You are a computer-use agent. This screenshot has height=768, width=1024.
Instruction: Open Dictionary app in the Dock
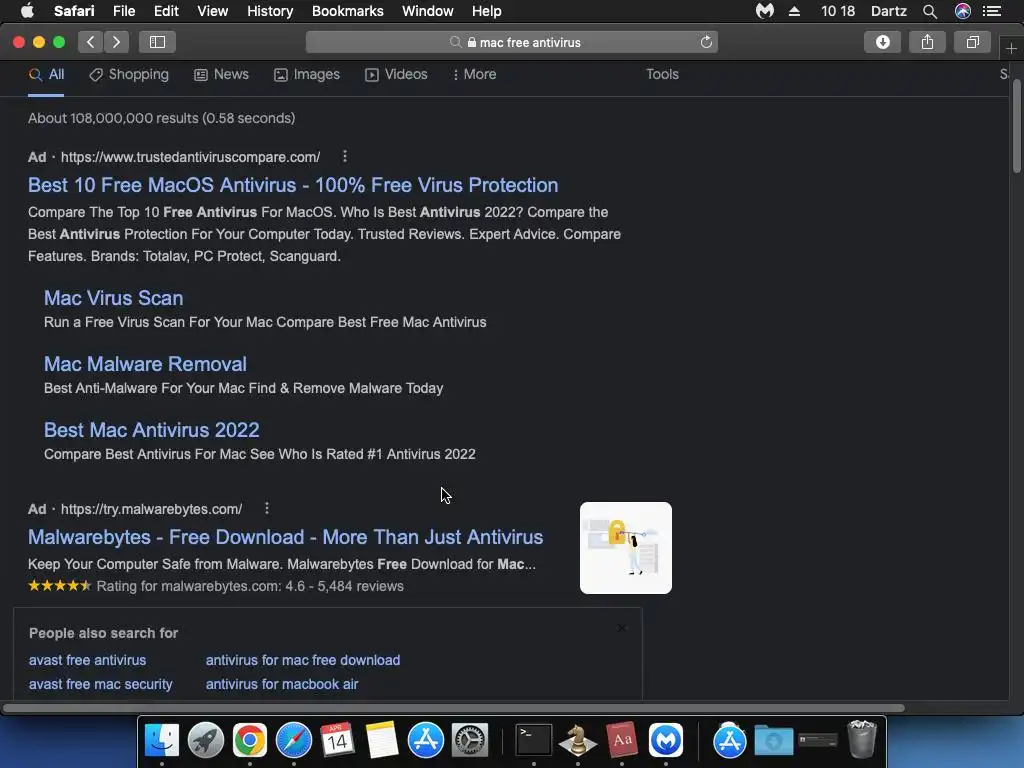(x=622, y=740)
